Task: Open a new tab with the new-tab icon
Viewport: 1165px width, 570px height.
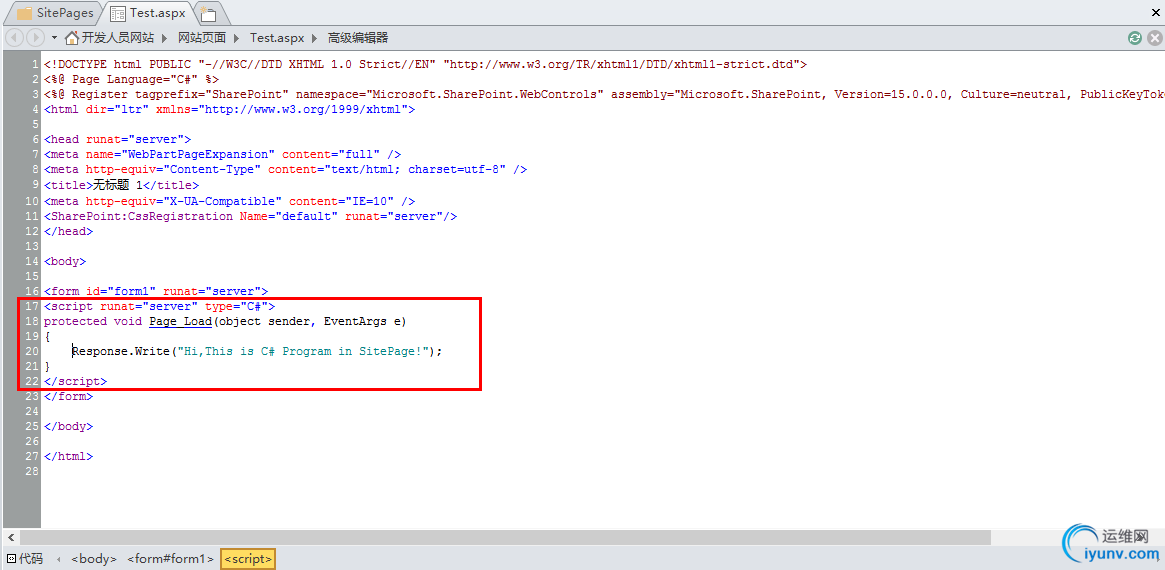Action: pos(208,13)
